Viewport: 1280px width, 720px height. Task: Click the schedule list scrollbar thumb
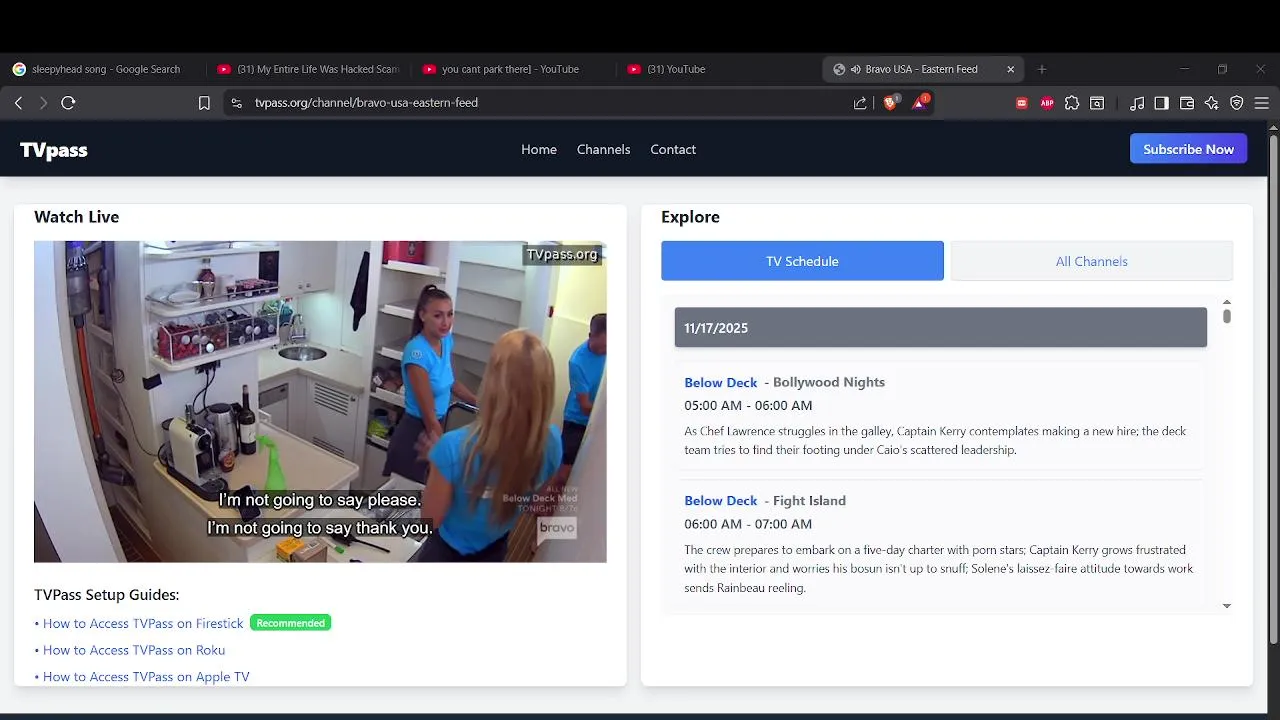tap(1226, 316)
